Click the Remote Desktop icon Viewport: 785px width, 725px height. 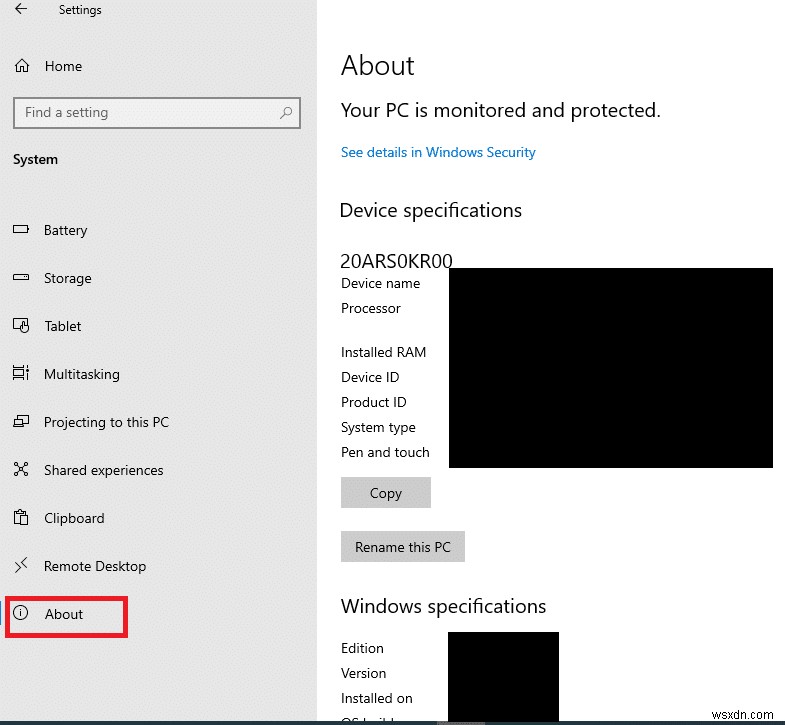click(x=21, y=565)
